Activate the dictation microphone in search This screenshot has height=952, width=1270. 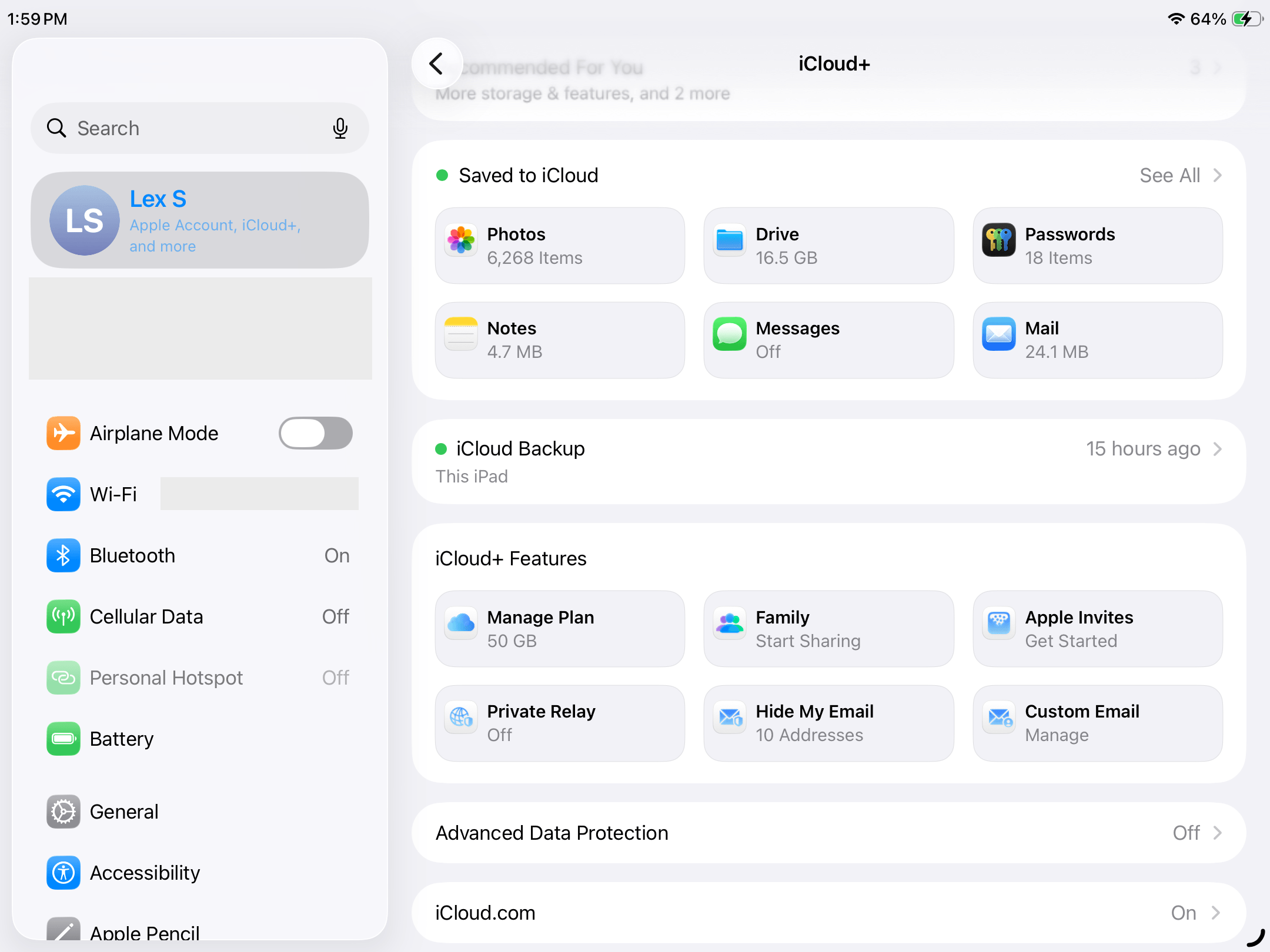point(340,128)
